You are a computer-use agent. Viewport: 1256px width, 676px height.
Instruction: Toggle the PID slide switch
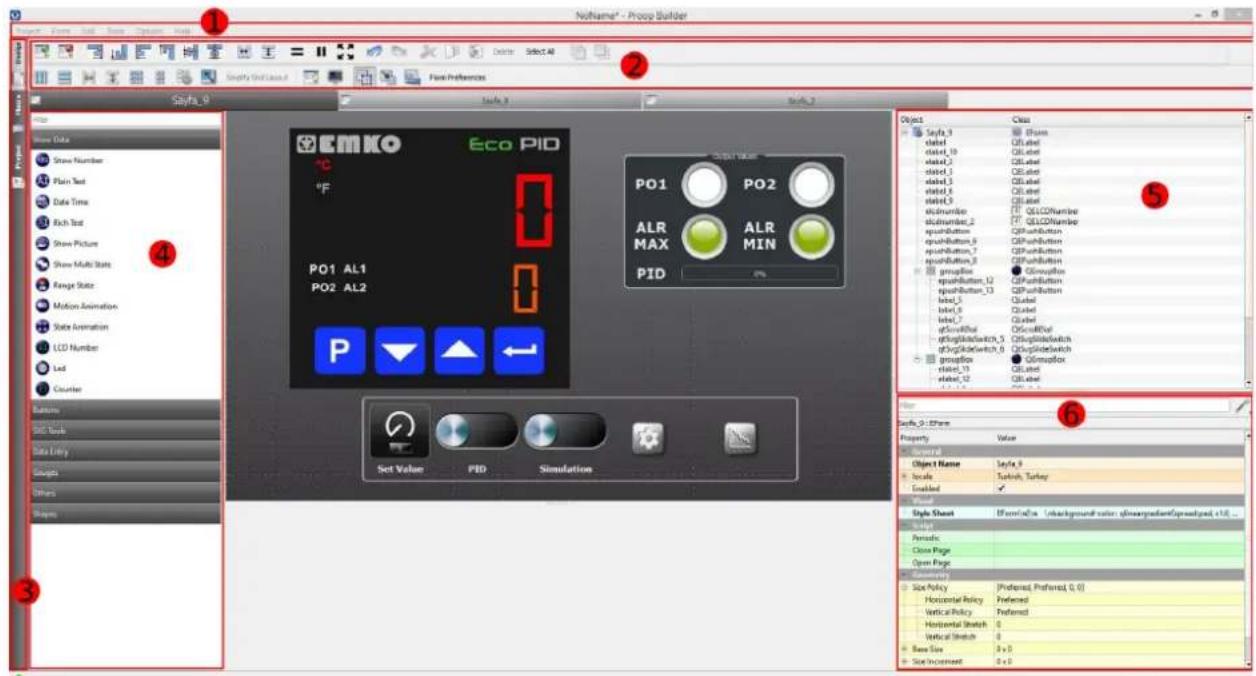click(477, 432)
